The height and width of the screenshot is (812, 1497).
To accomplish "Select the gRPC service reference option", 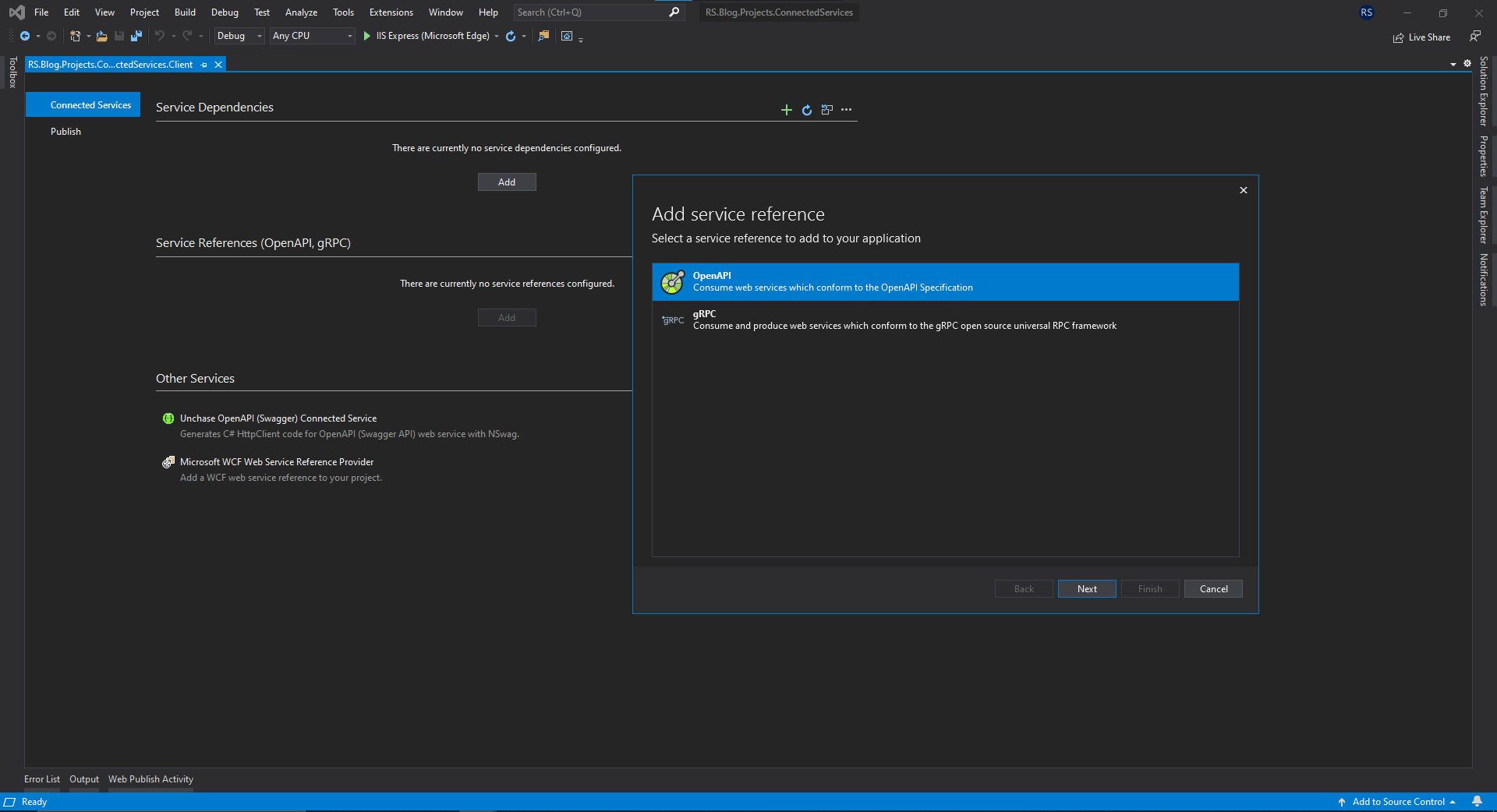I will (x=945, y=320).
